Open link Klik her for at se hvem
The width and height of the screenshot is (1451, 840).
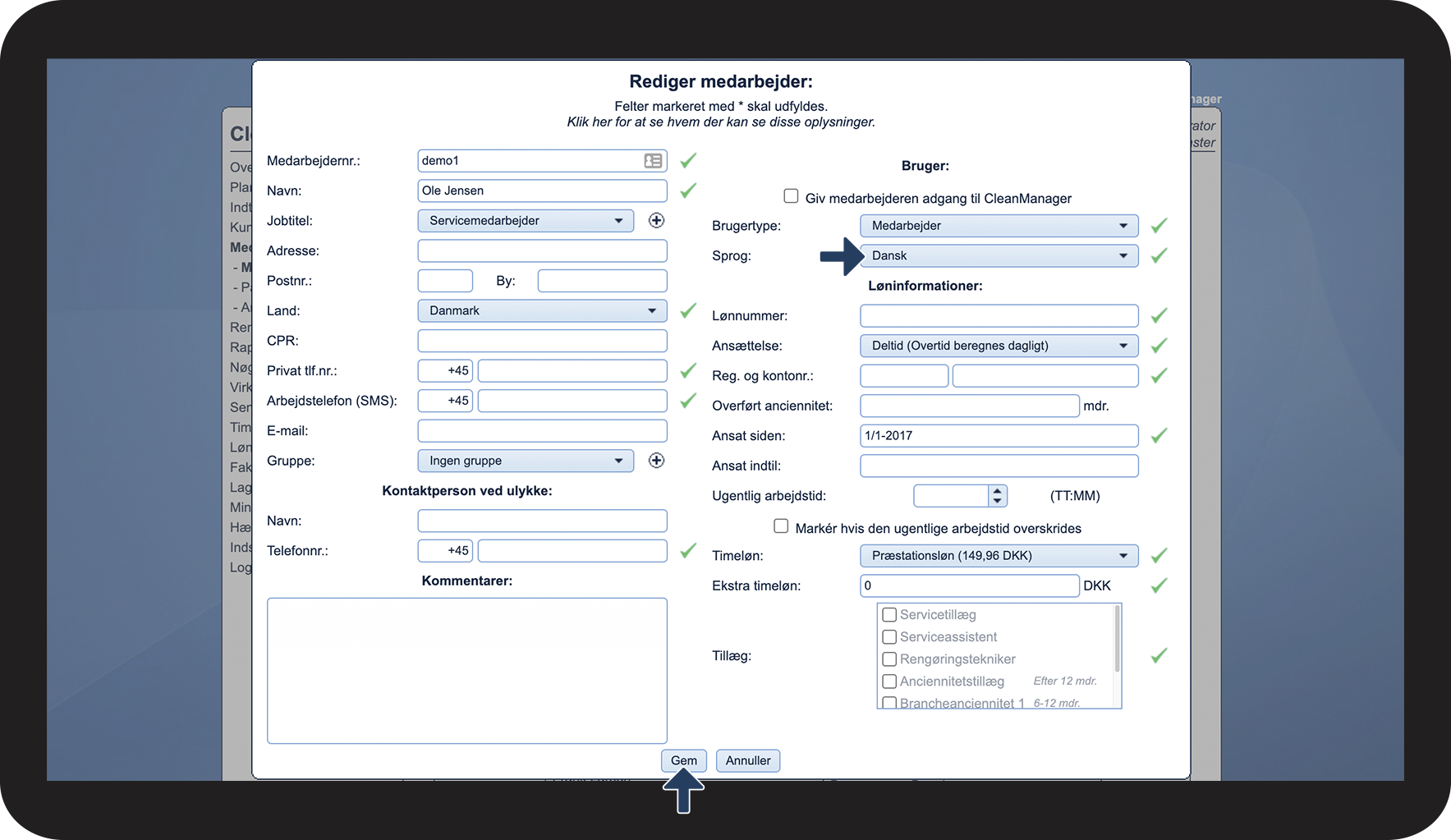[x=721, y=122]
